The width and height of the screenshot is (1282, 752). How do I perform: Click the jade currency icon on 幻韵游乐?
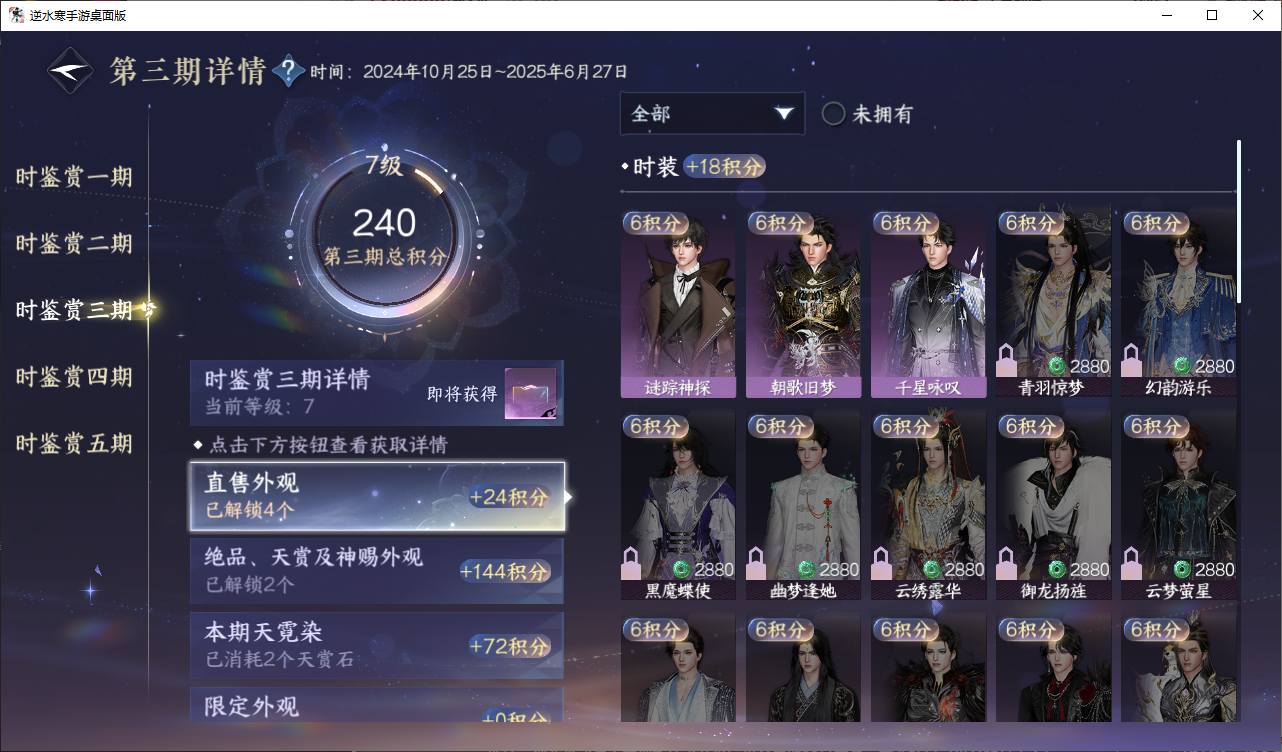pos(1181,366)
